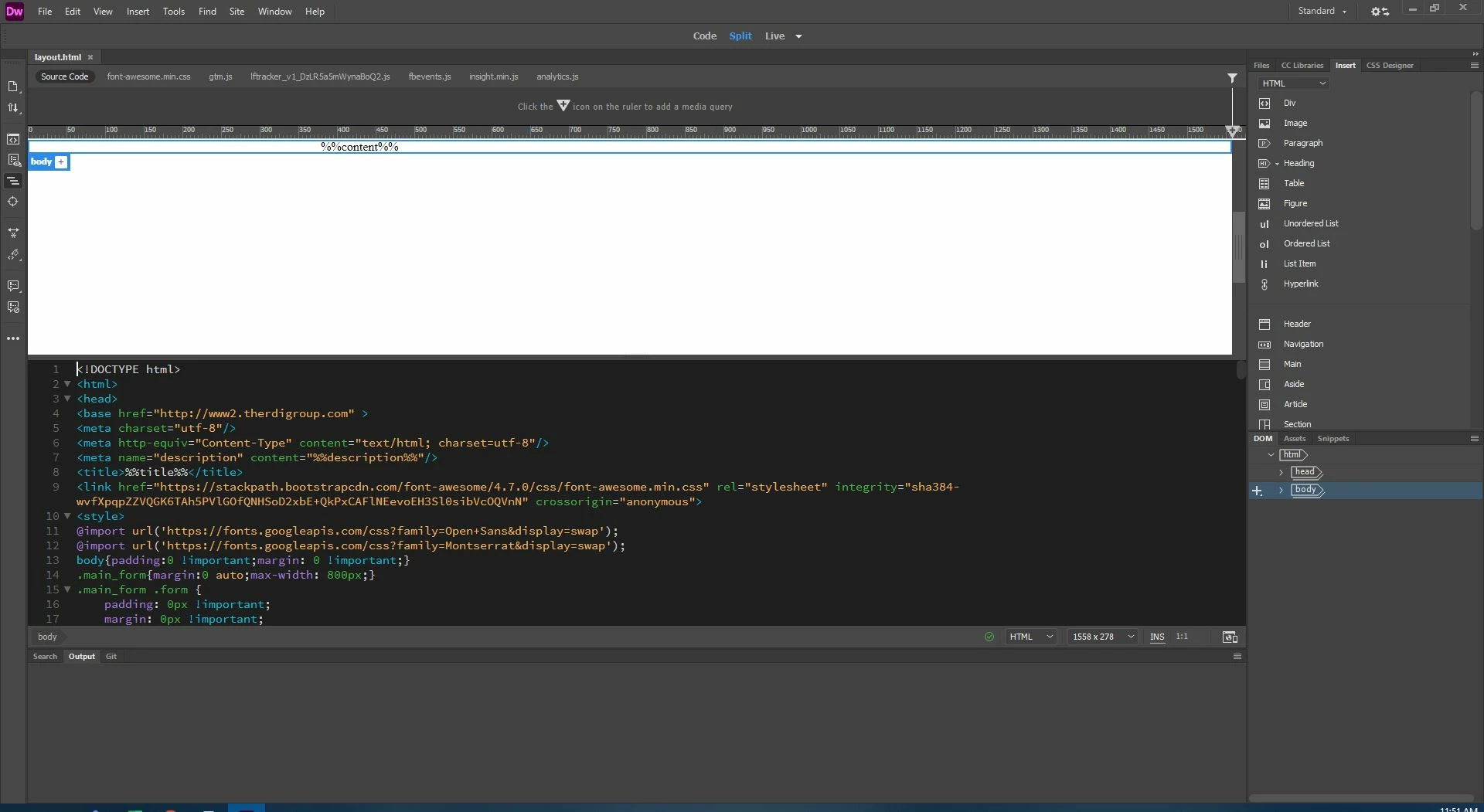Switch to the Git tab
1484x812 pixels.
(111, 657)
